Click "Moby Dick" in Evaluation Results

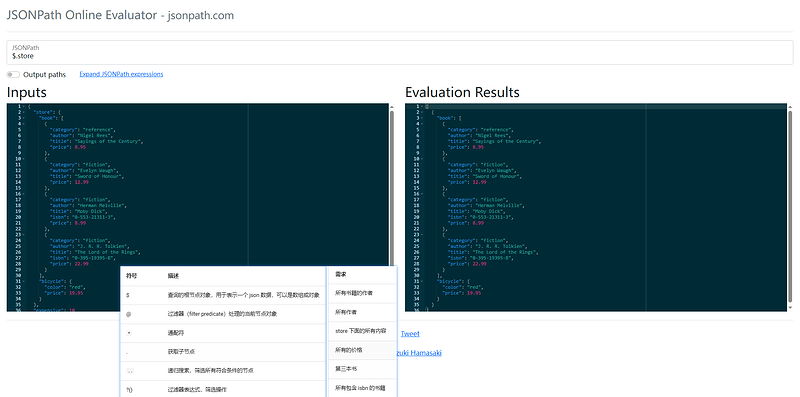(489, 211)
